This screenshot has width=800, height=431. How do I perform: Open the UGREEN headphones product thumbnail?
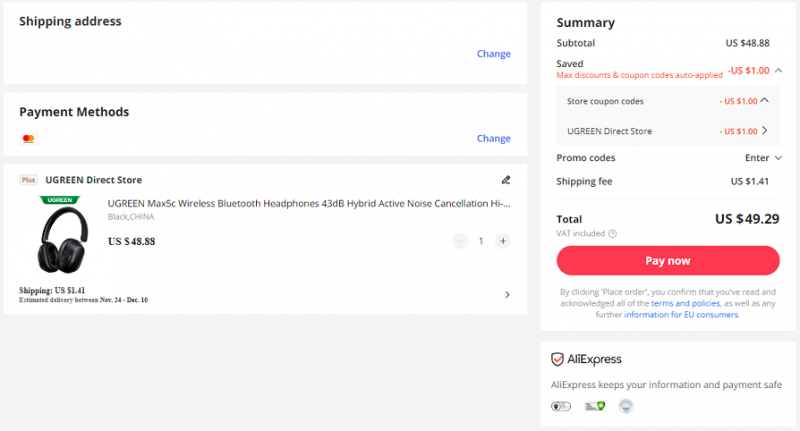[x=62, y=235]
